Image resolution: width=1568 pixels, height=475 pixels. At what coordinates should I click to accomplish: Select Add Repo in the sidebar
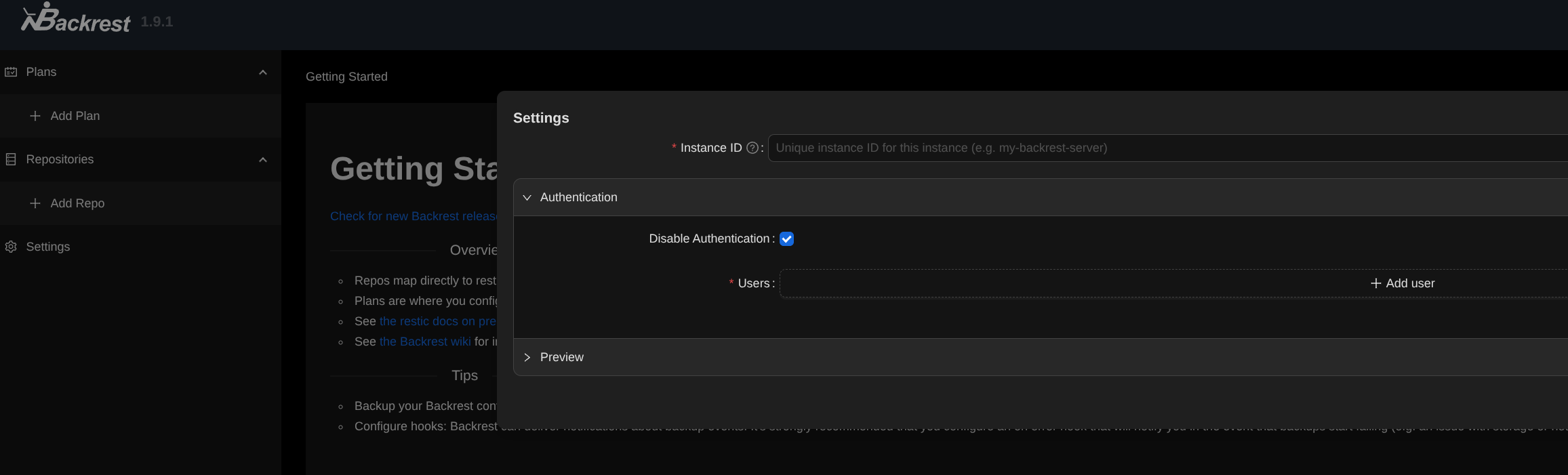[77, 203]
